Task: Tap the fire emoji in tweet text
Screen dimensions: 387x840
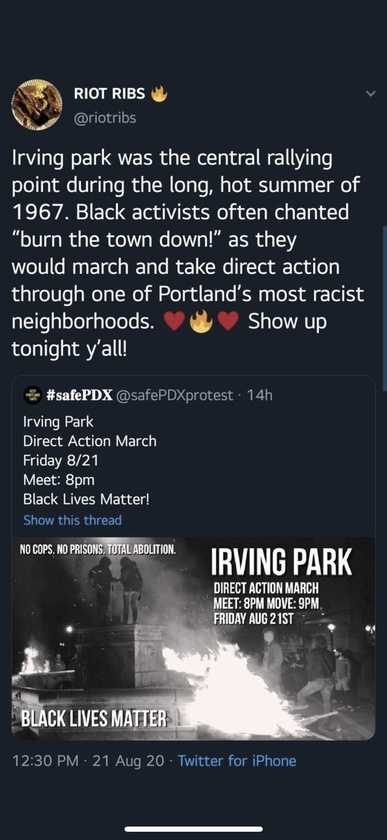Action: (x=200, y=323)
